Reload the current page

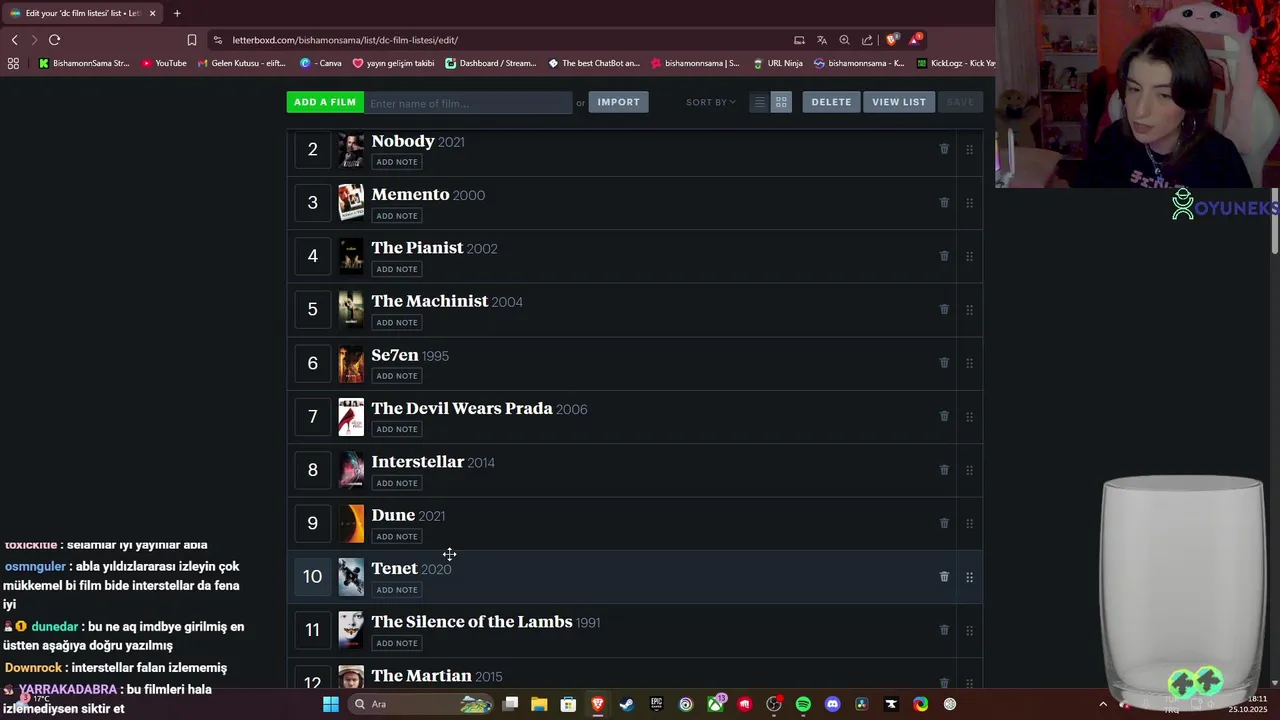pos(54,40)
